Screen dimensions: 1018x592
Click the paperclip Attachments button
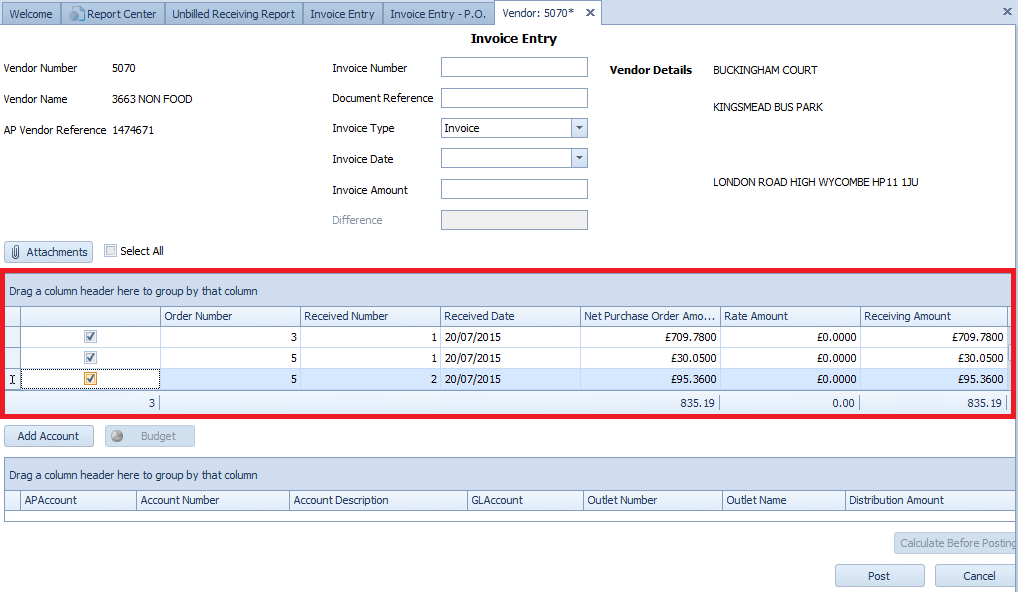(48, 252)
